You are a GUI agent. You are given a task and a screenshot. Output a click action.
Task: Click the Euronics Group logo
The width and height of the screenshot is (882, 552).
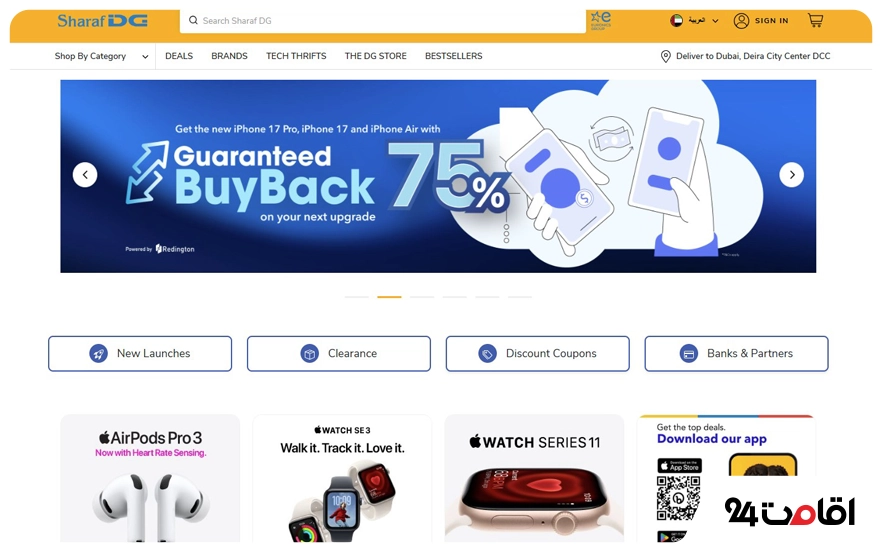pos(601,20)
